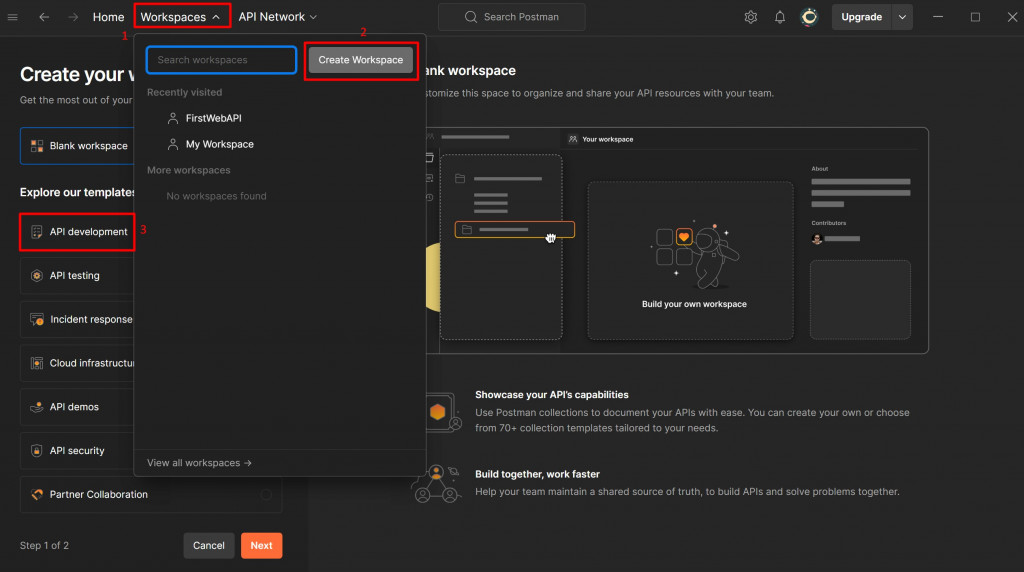The image size is (1024, 572).
Task: Open settings gear icon
Action: click(750, 17)
